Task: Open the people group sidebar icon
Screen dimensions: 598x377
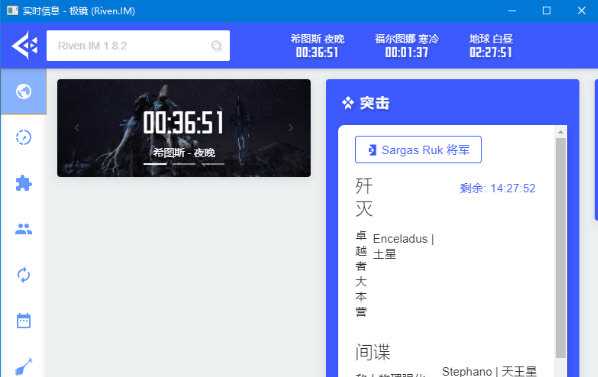Action: 24,229
